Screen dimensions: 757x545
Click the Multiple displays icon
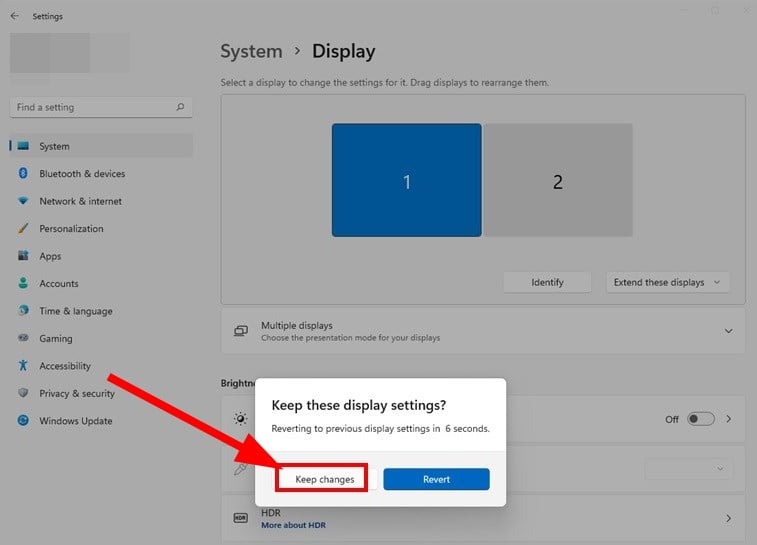(x=241, y=331)
